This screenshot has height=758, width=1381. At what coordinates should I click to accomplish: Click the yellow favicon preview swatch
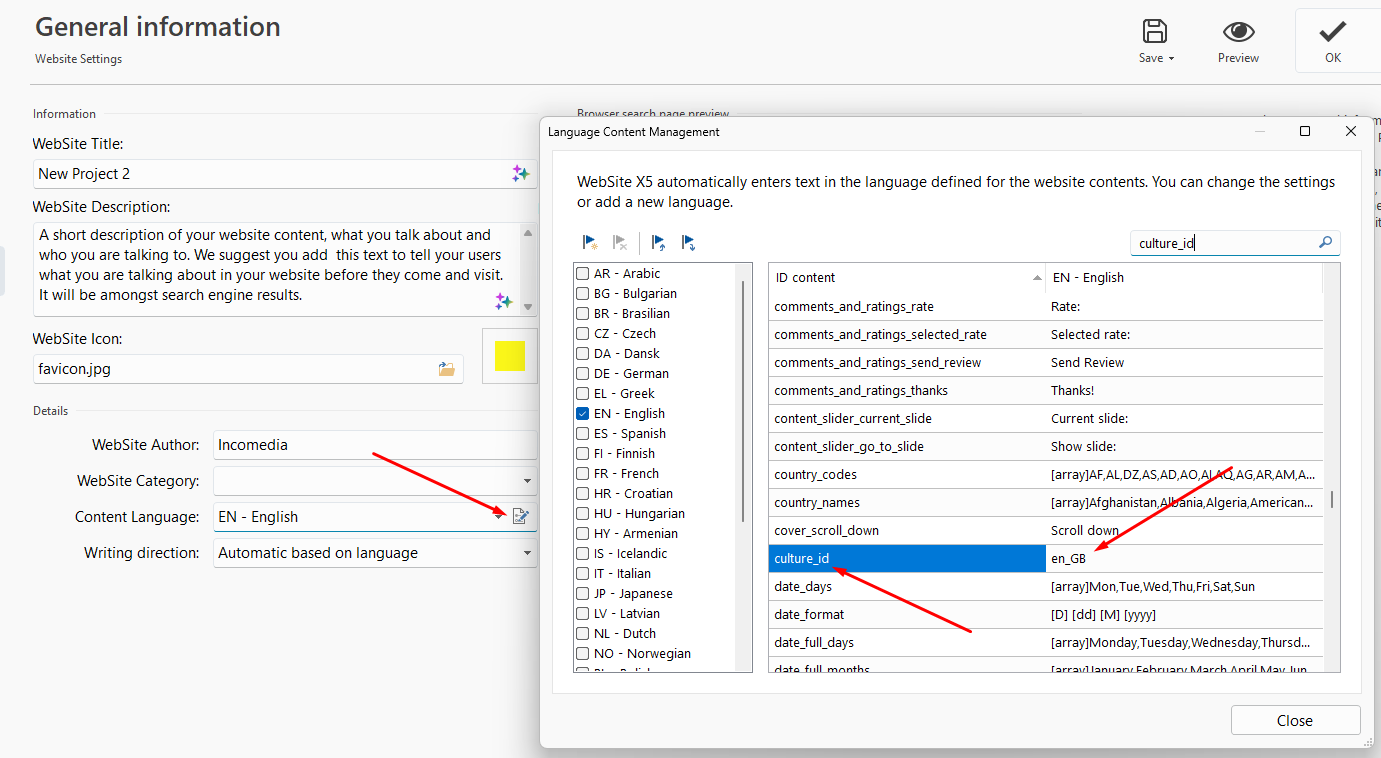coord(509,356)
